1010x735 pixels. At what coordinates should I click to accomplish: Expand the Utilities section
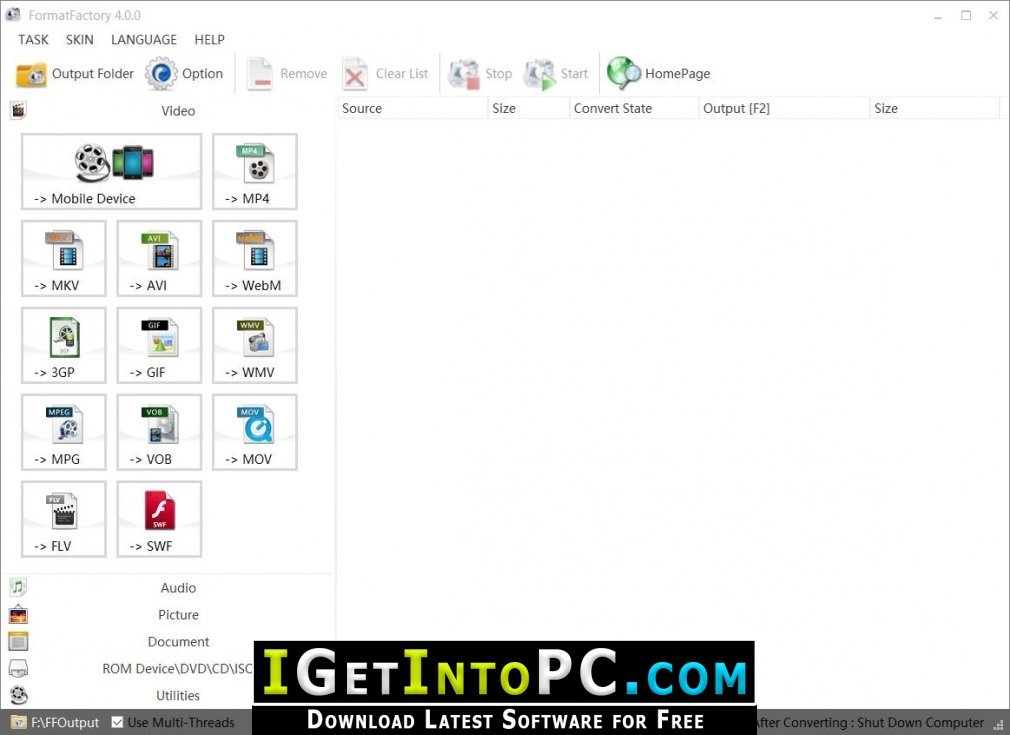[178, 695]
